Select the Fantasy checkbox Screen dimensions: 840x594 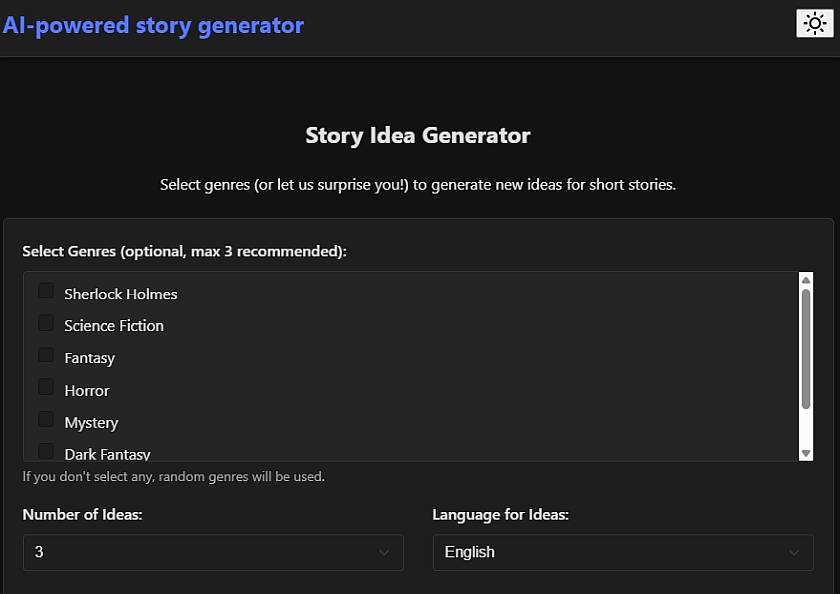[45, 353]
